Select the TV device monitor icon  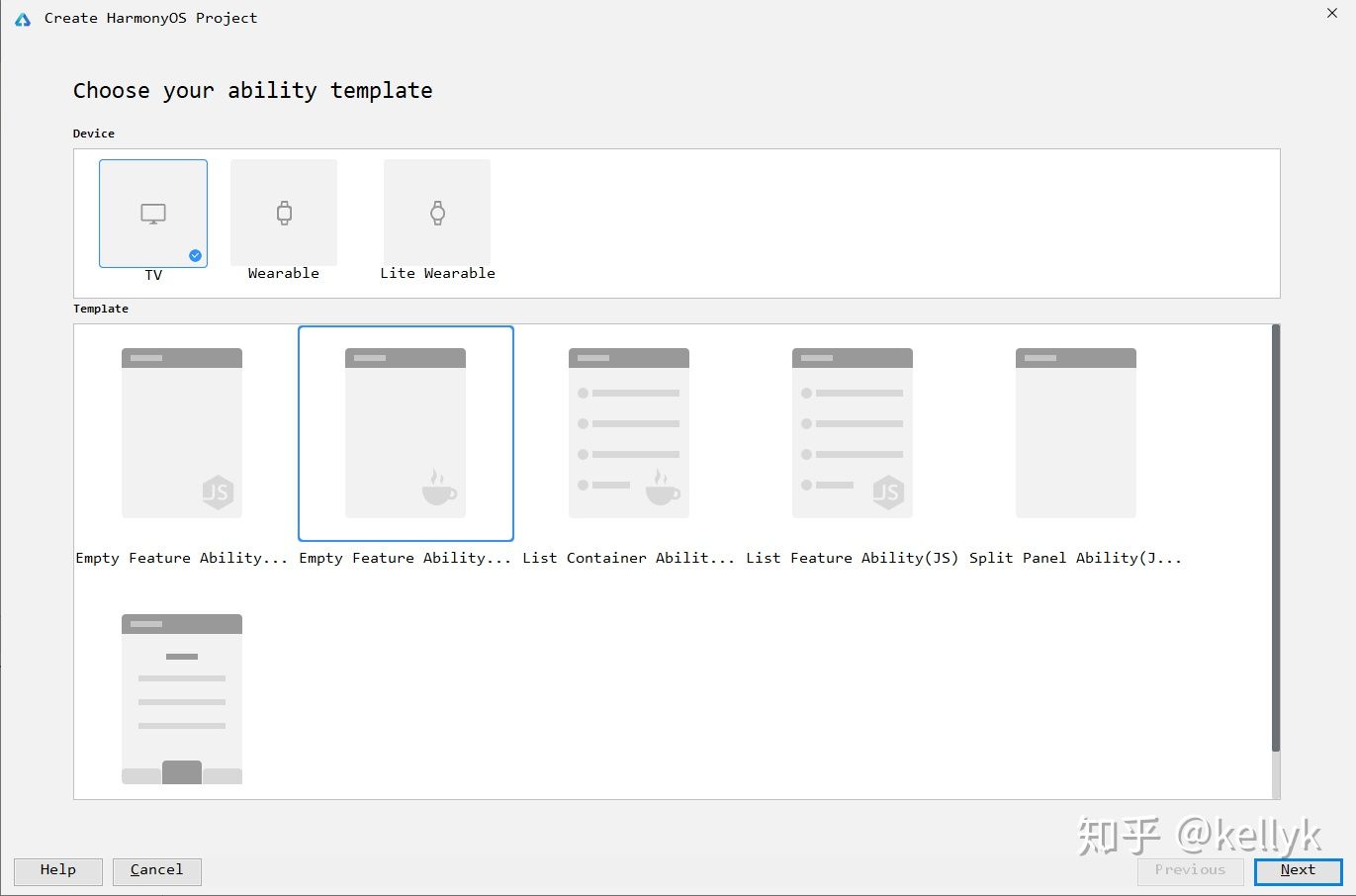click(x=153, y=214)
